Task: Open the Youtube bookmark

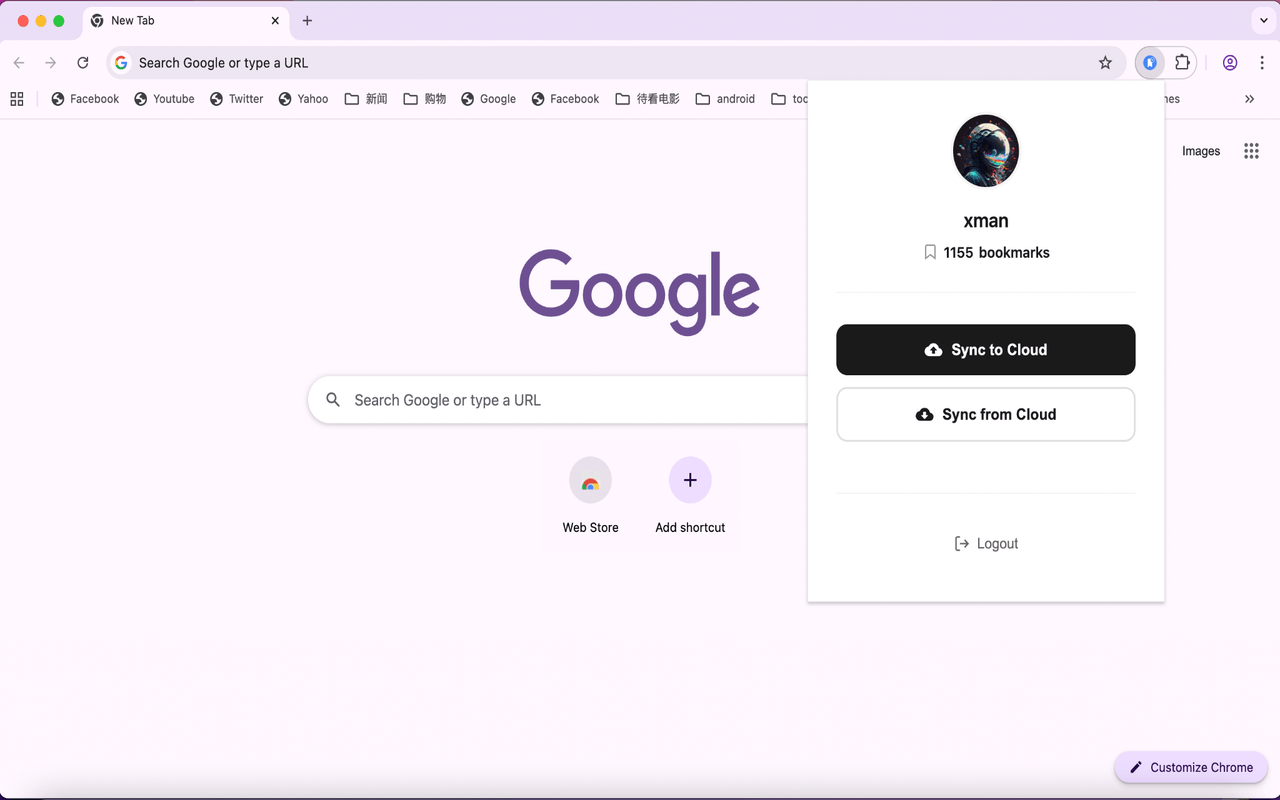Action: pos(165,99)
